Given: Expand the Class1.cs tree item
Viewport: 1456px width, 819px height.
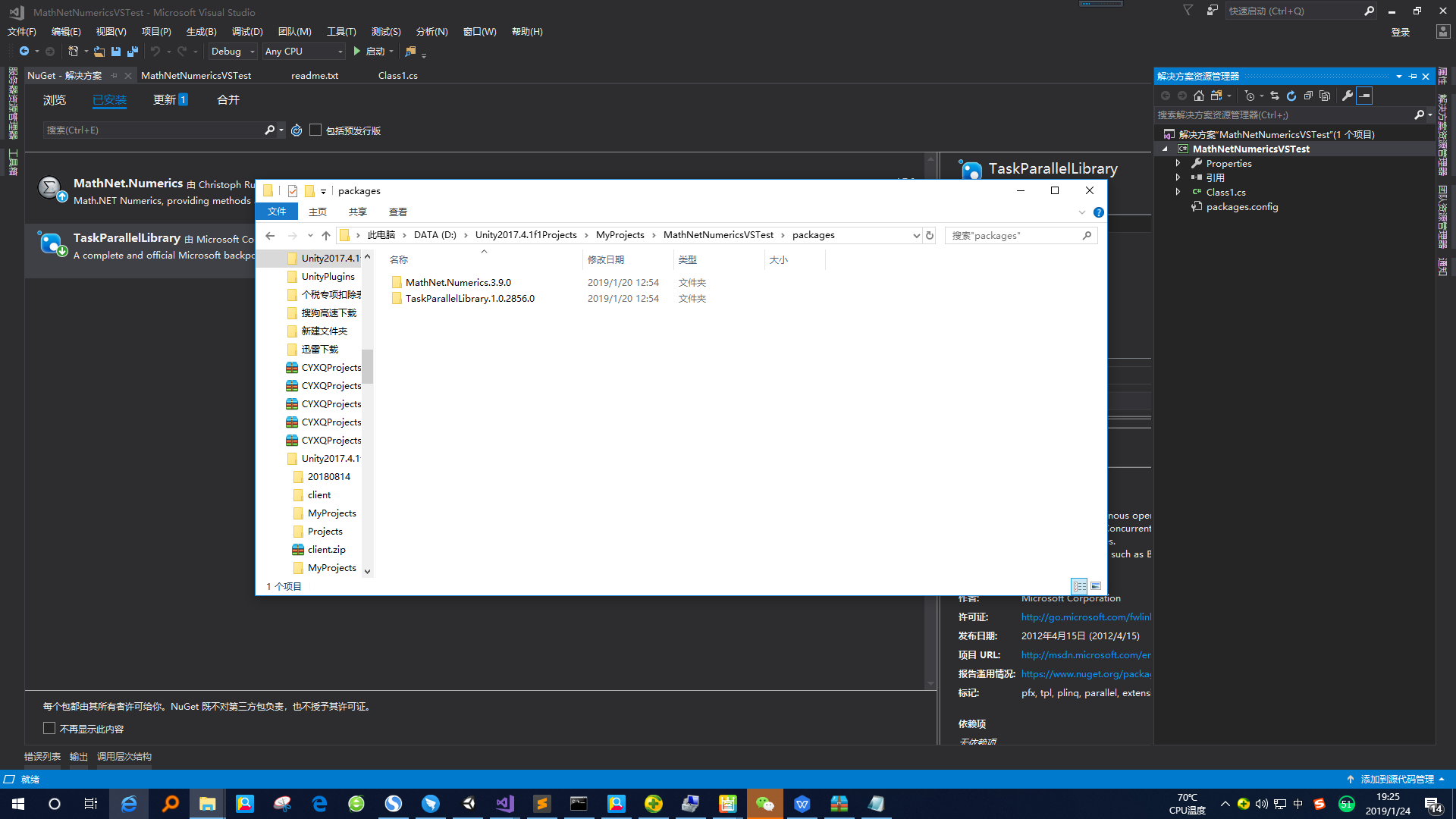Looking at the screenshot, I should 1178,192.
